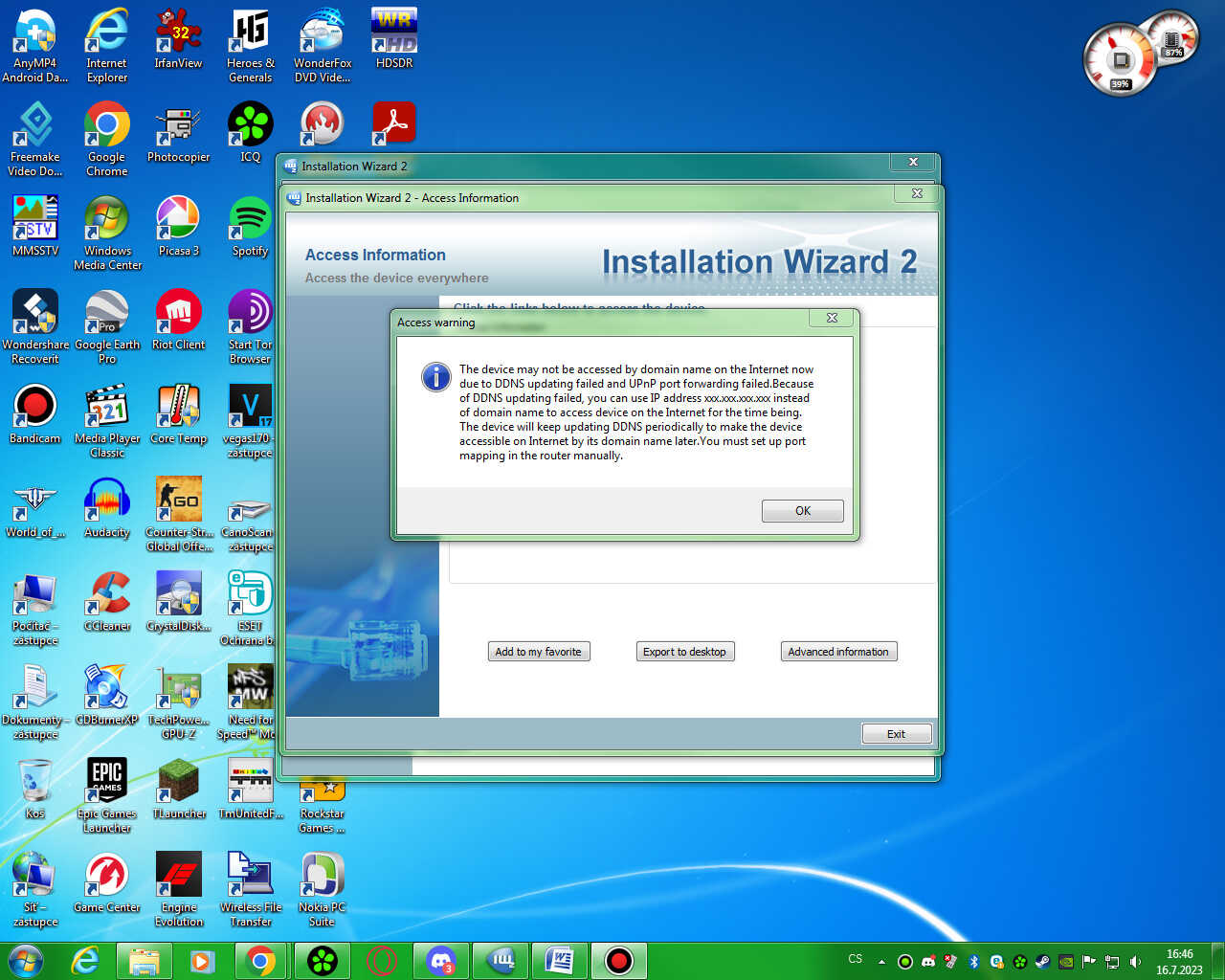Open Advanced information
The height and width of the screenshot is (980, 1225).
pyautogui.click(x=837, y=652)
